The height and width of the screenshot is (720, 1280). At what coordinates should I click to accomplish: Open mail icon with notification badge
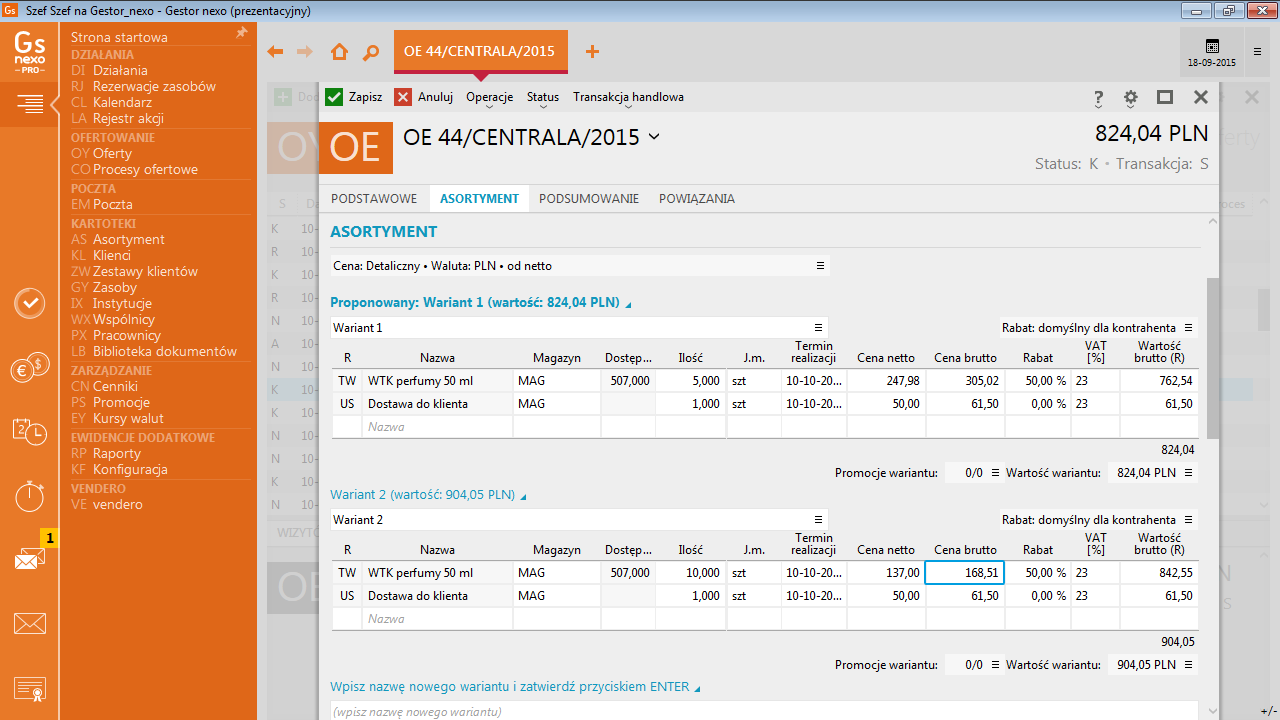click(30, 558)
